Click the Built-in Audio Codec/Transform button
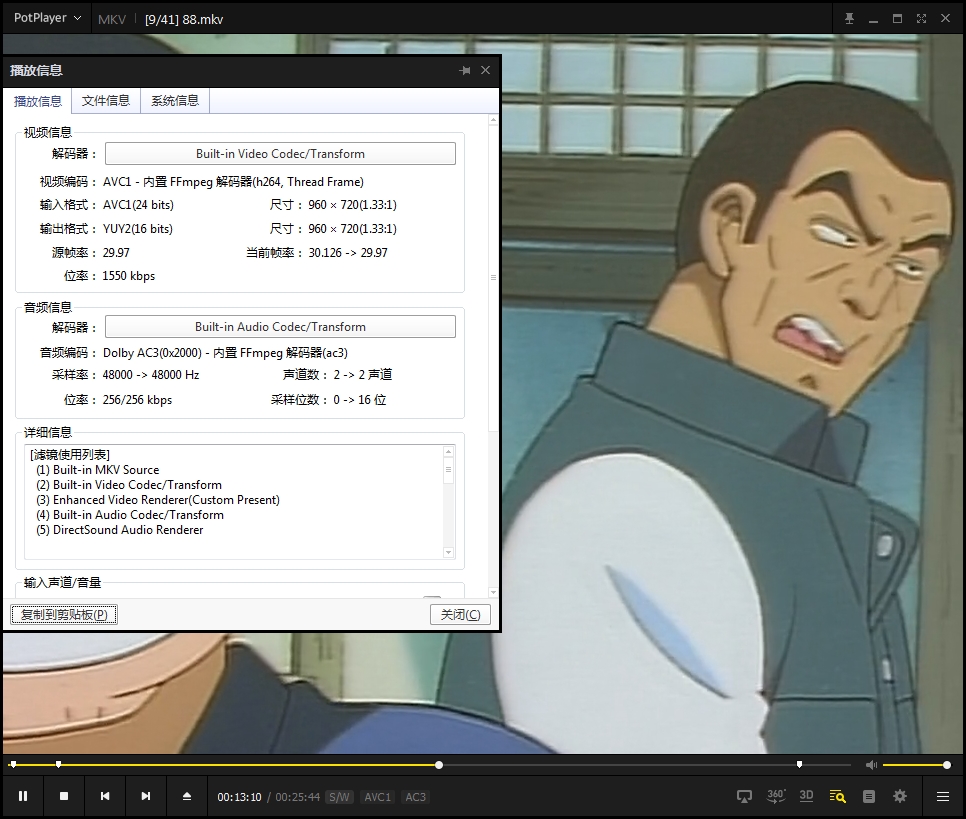 [x=280, y=327]
